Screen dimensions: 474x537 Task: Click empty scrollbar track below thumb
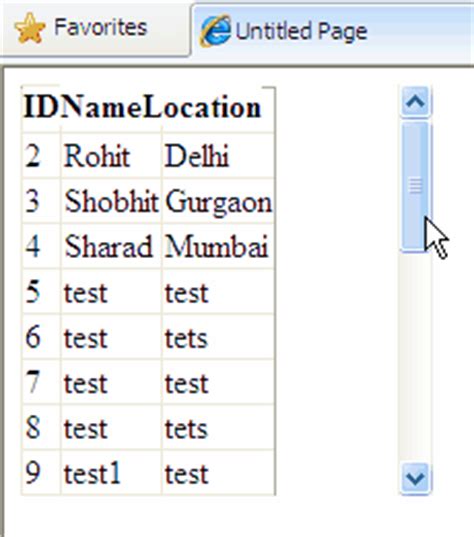(x=415, y=358)
